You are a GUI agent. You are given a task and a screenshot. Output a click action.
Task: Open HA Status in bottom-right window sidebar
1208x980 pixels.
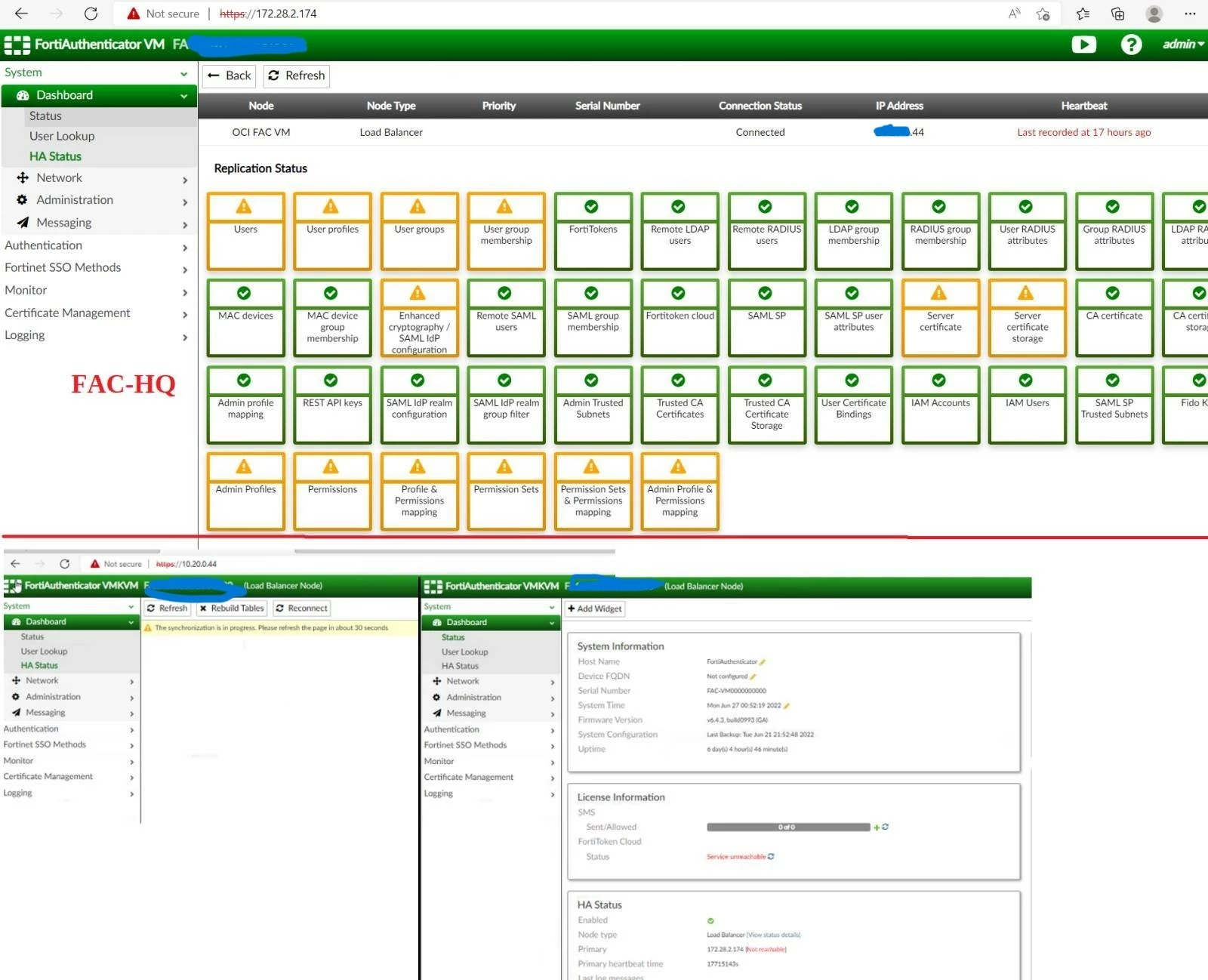[460, 666]
